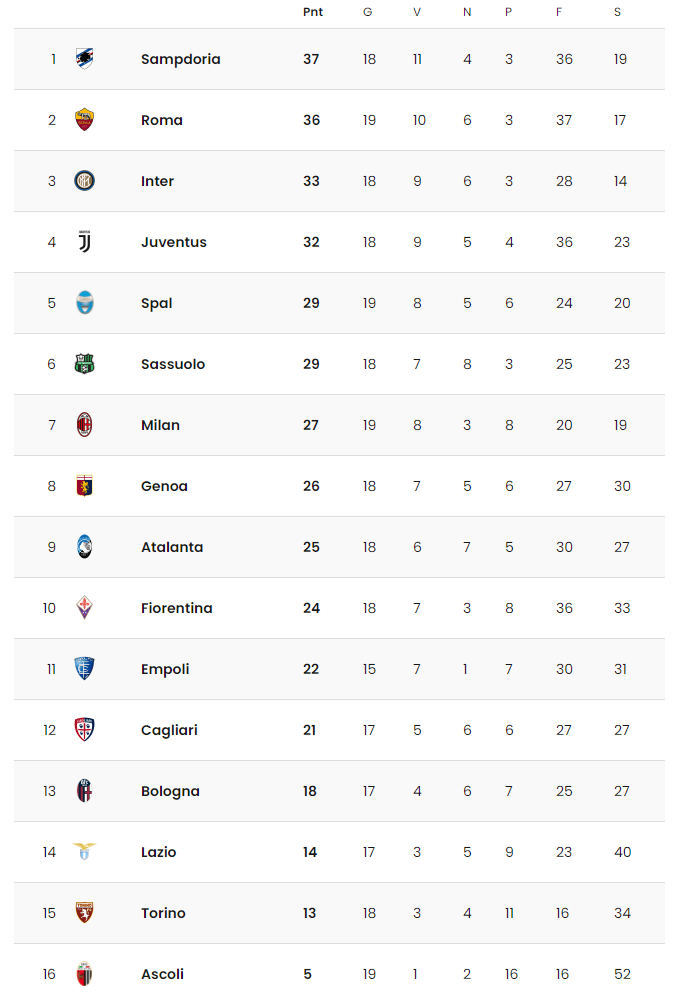Click the Roma team logo
Screen dimensions: 676x1008
pos(84,120)
